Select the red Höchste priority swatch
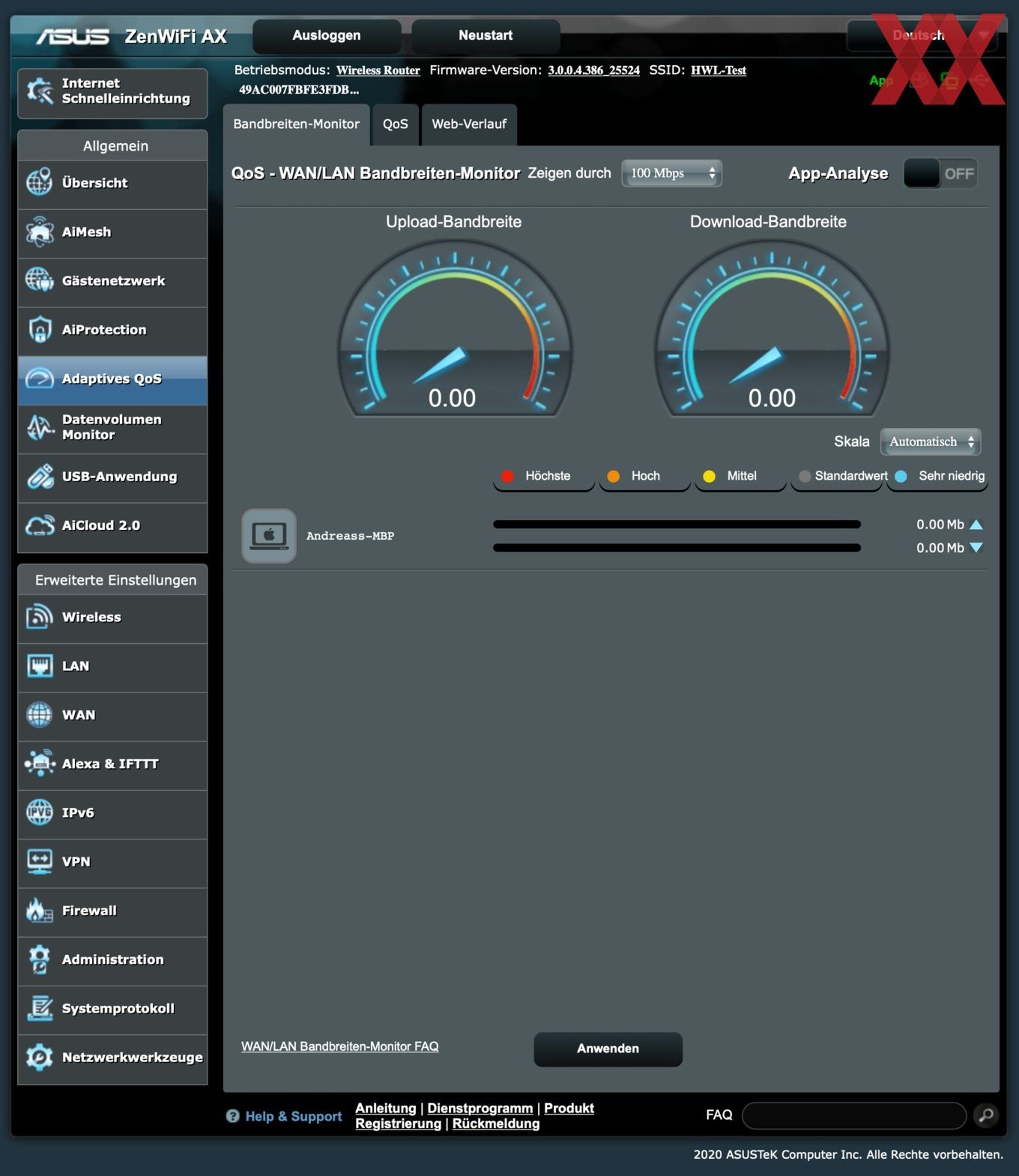 [x=507, y=476]
